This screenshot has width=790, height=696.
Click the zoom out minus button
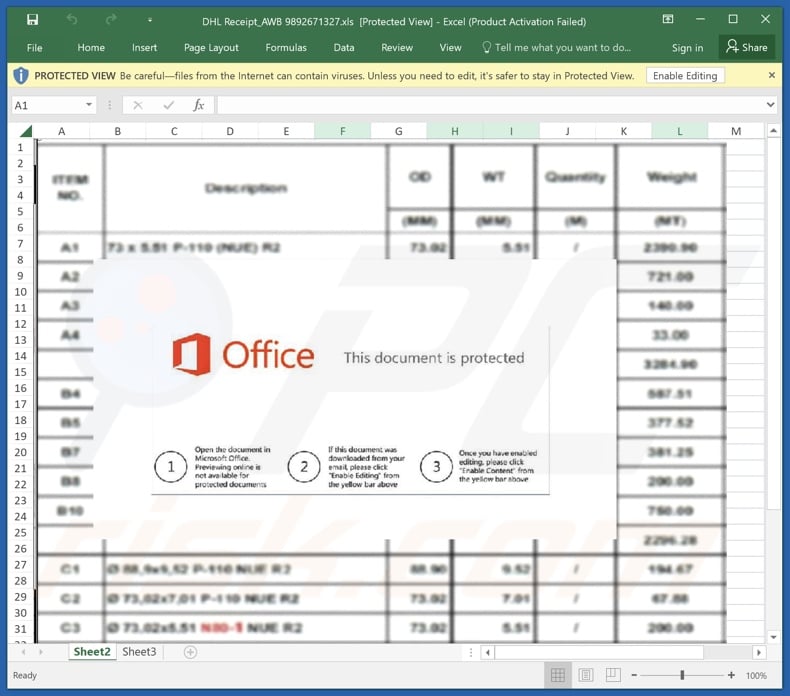coord(634,675)
